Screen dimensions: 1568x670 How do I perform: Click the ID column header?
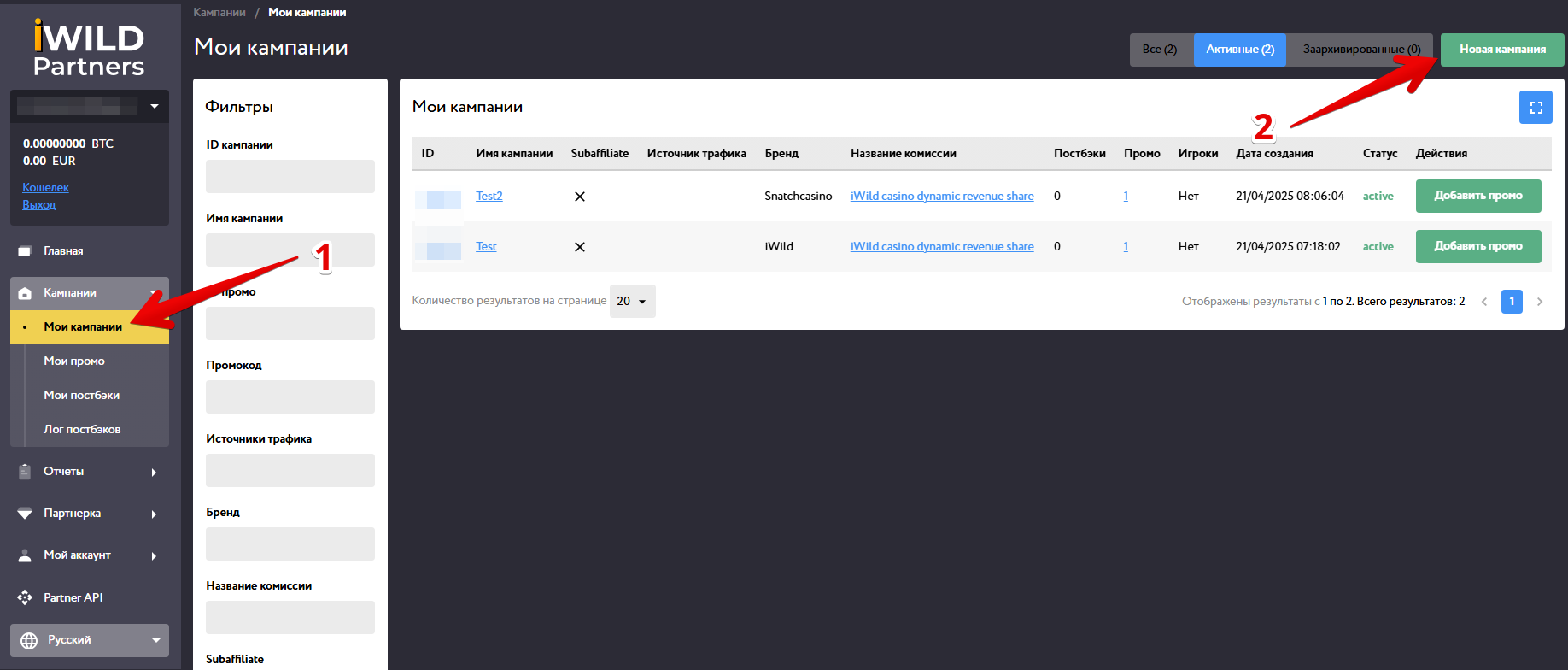(428, 153)
